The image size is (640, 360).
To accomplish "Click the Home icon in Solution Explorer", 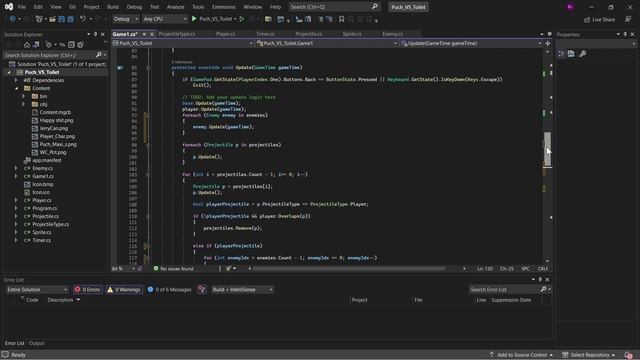I will coord(27,44).
